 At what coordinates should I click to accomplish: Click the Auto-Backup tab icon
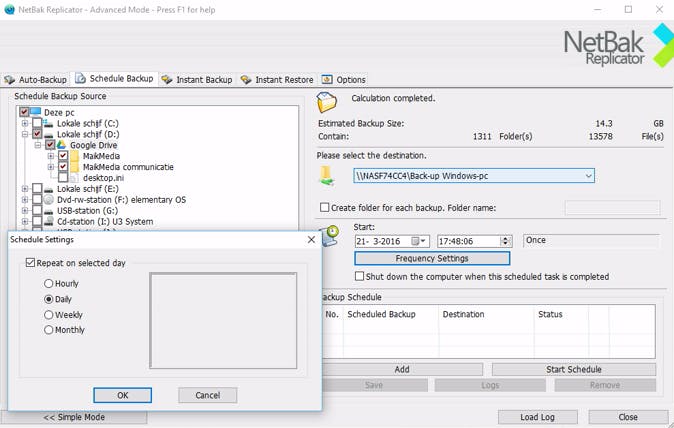point(9,79)
